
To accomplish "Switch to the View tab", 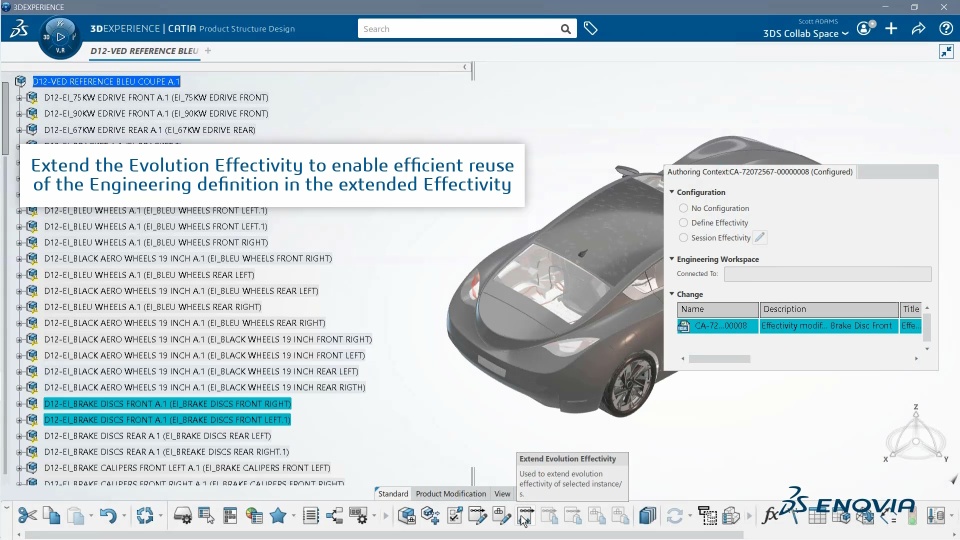I will [502, 493].
